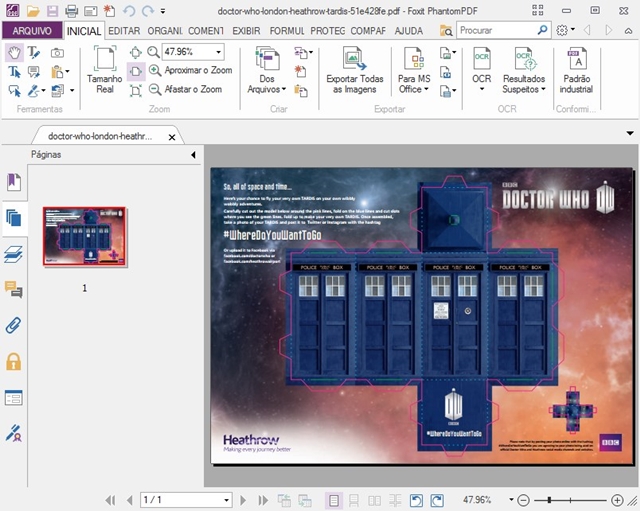Close the doctor-who-london-heathr document tab
This screenshot has width=640, height=511.
172,138
